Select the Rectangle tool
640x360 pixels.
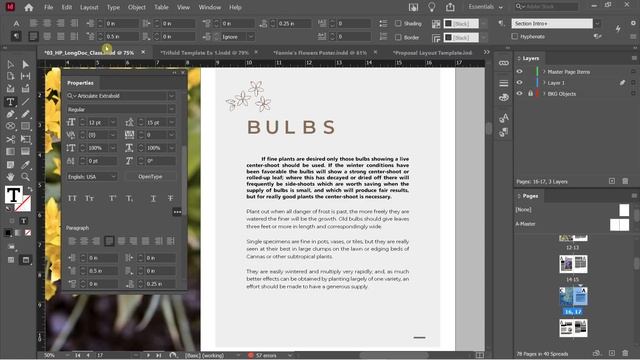[x=25, y=127]
